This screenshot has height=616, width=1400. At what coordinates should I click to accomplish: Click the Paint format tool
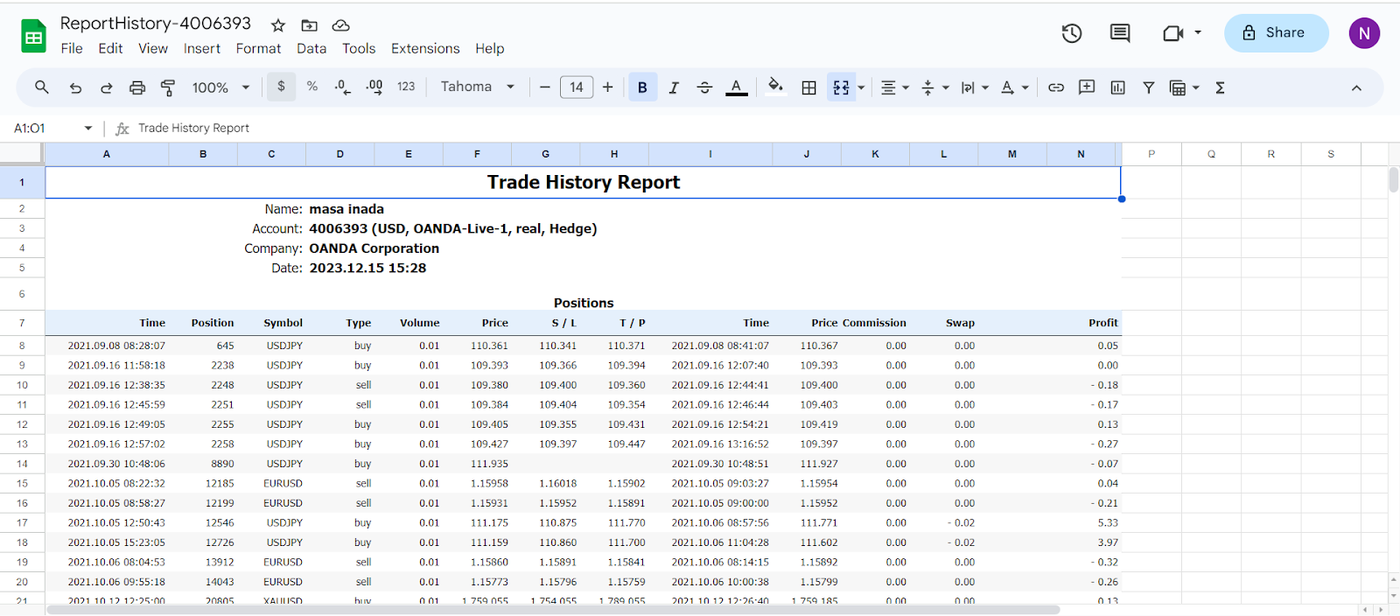pos(167,87)
